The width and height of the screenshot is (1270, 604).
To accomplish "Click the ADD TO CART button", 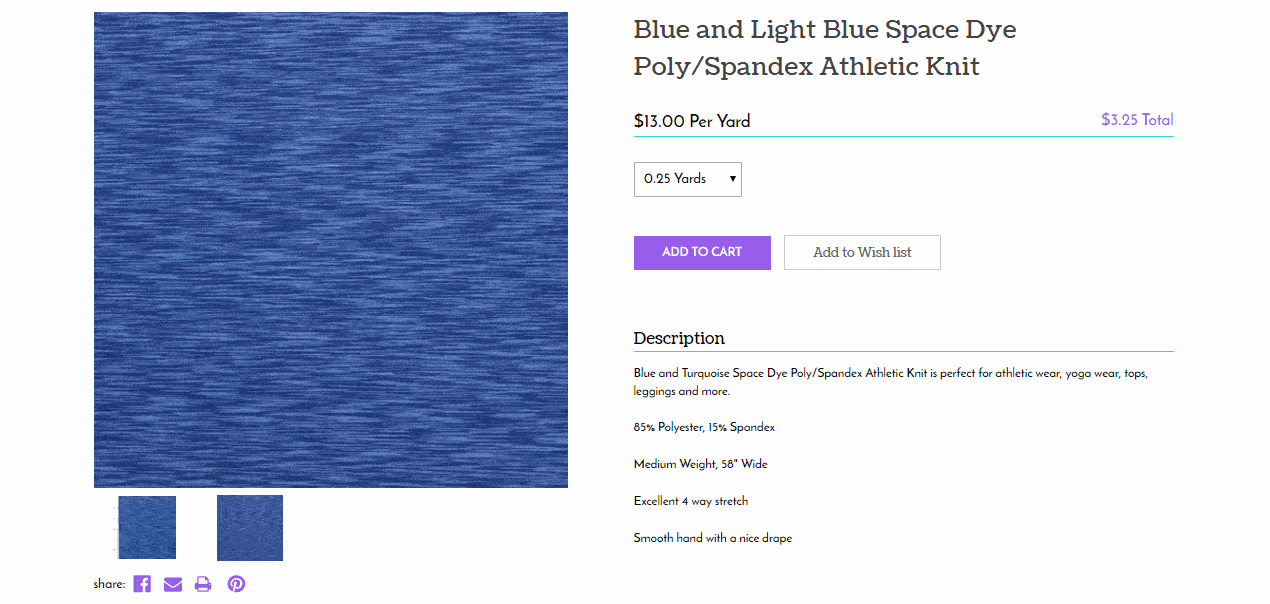I will pyautogui.click(x=702, y=252).
